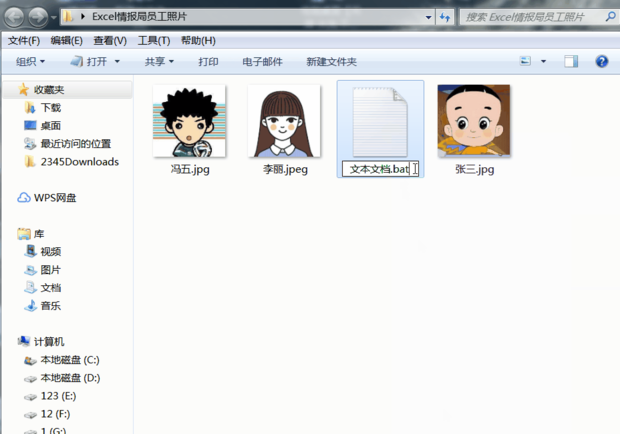620x434 pixels.
Task: Focus the 搜索 Excel情报局员工照片 search field
Action: [x=533, y=17]
